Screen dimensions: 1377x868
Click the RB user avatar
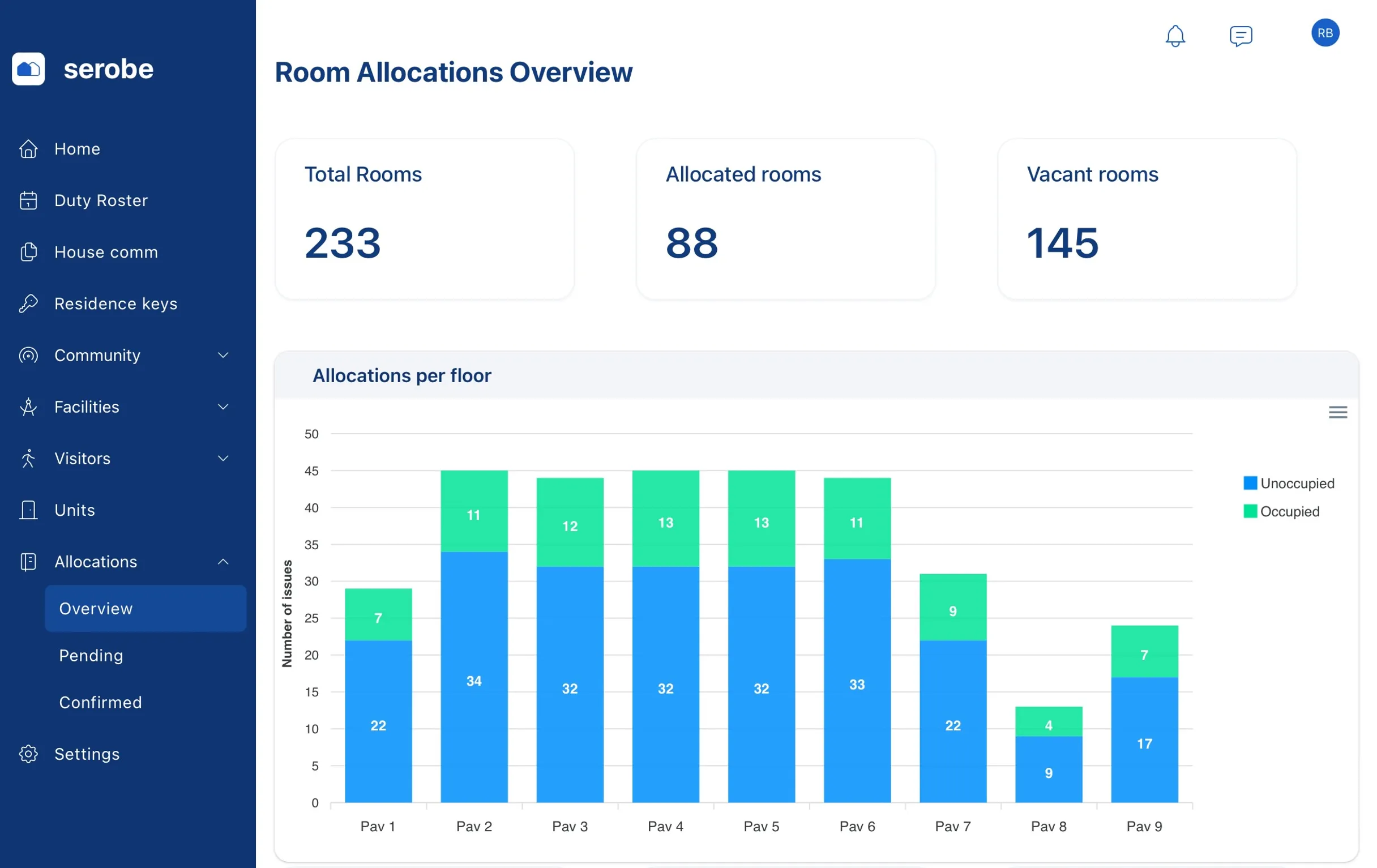[x=1324, y=33]
